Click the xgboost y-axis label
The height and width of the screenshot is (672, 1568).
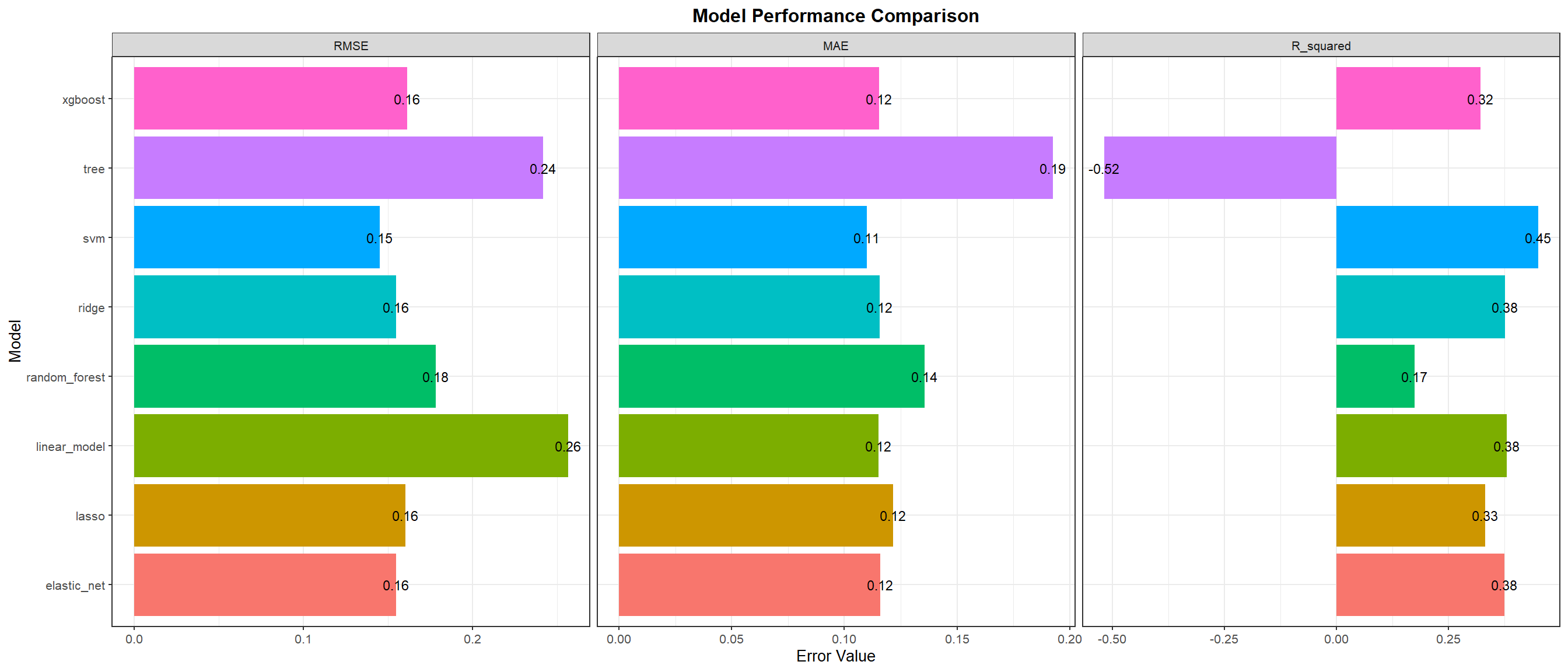click(x=83, y=99)
